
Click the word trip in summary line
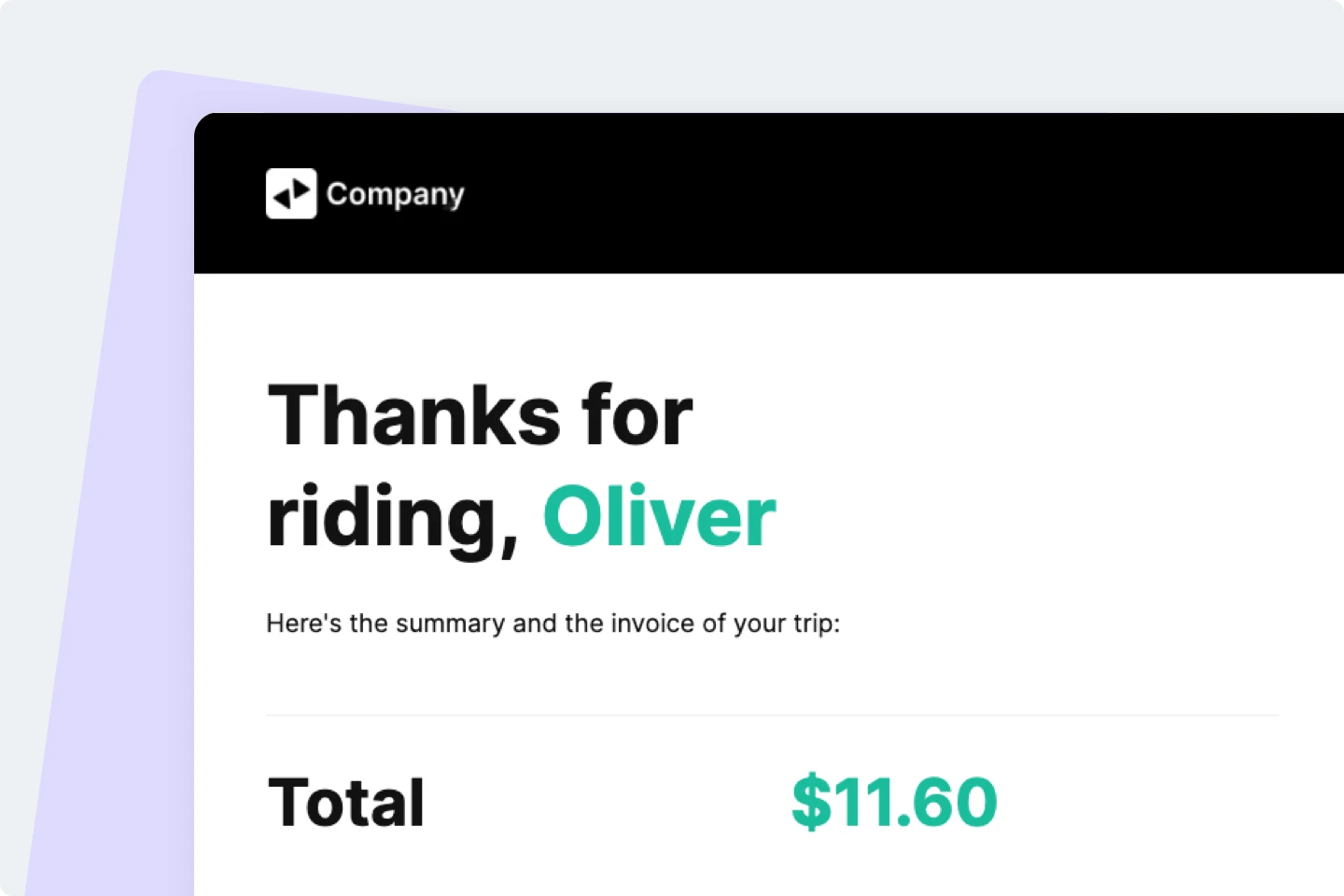point(817,624)
